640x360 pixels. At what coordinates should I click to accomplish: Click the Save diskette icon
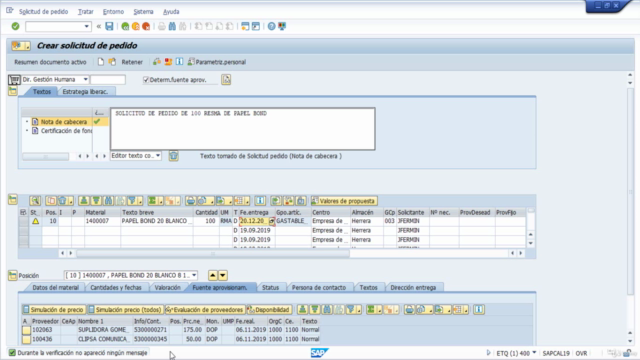[109, 26]
